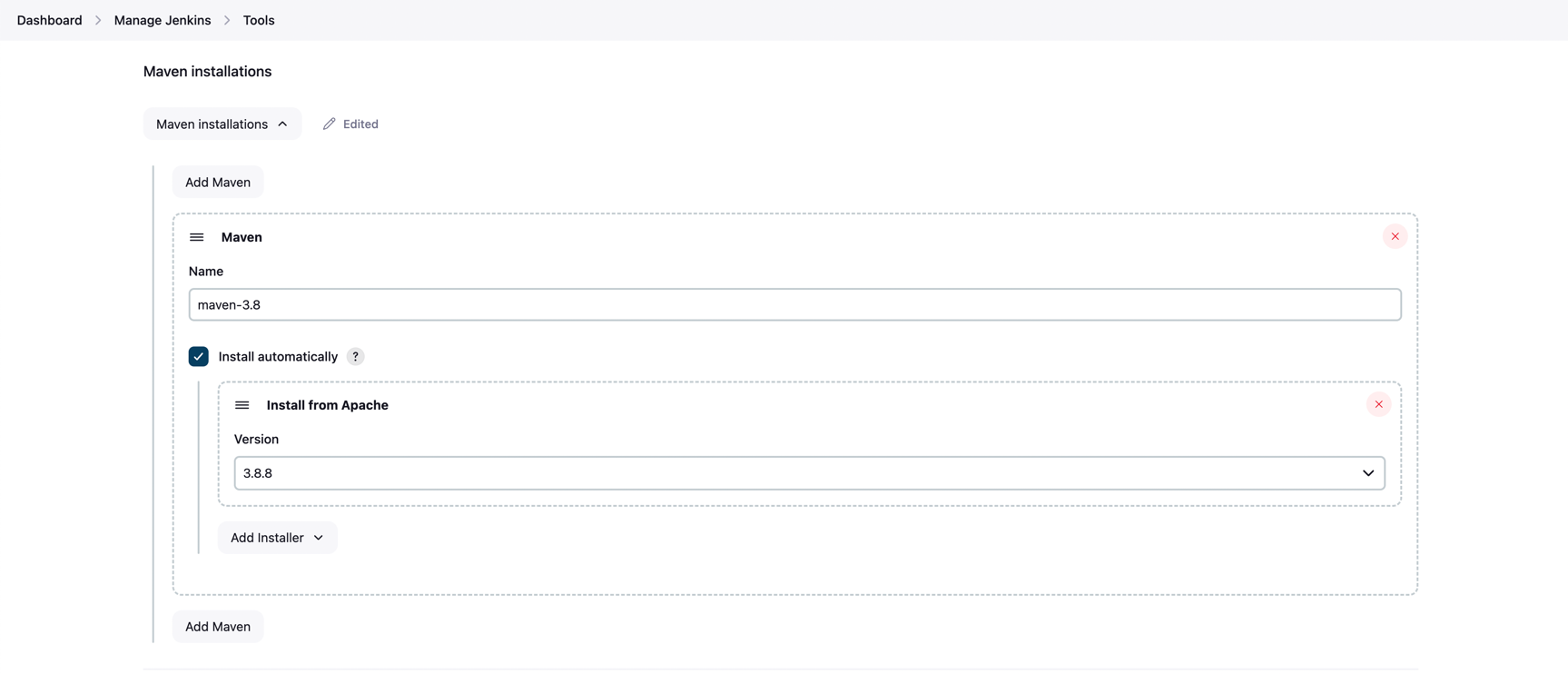The width and height of the screenshot is (1568, 674).
Task: Navigate to Manage Jenkins breadcrumb
Action: tap(163, 20)
